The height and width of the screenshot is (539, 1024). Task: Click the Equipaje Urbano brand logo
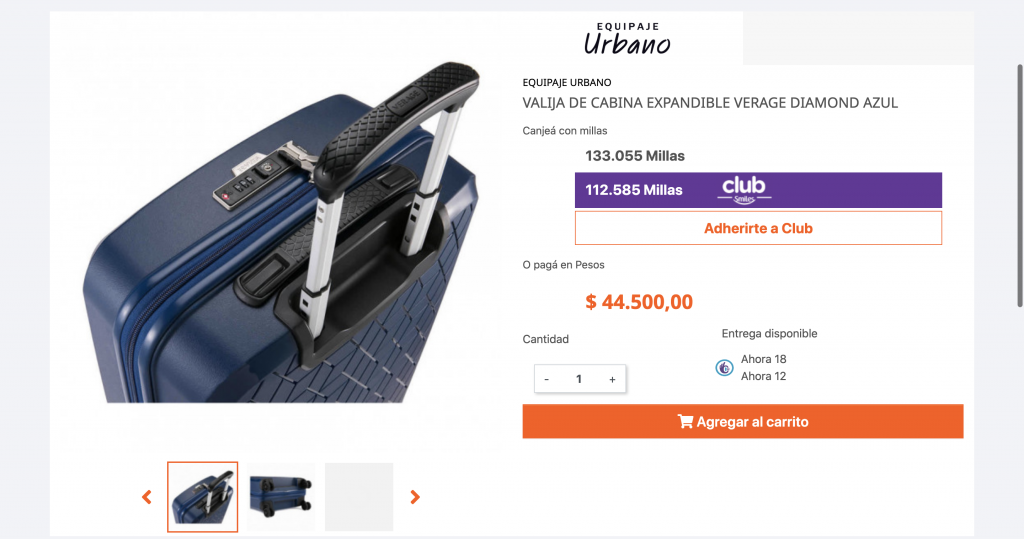click(627, 39)
